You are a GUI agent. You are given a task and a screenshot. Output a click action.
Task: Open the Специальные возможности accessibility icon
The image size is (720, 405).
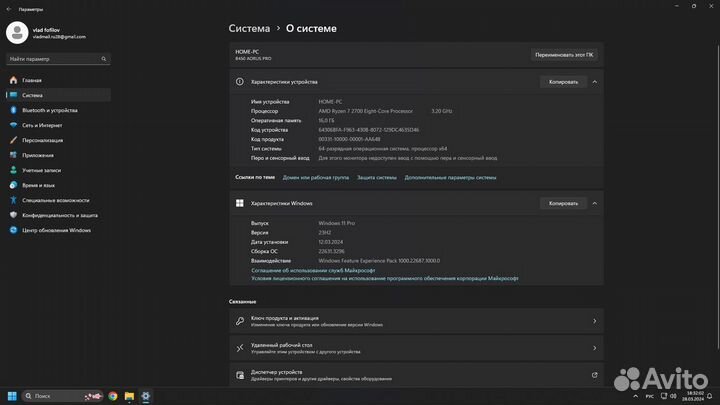coord(13,200)
